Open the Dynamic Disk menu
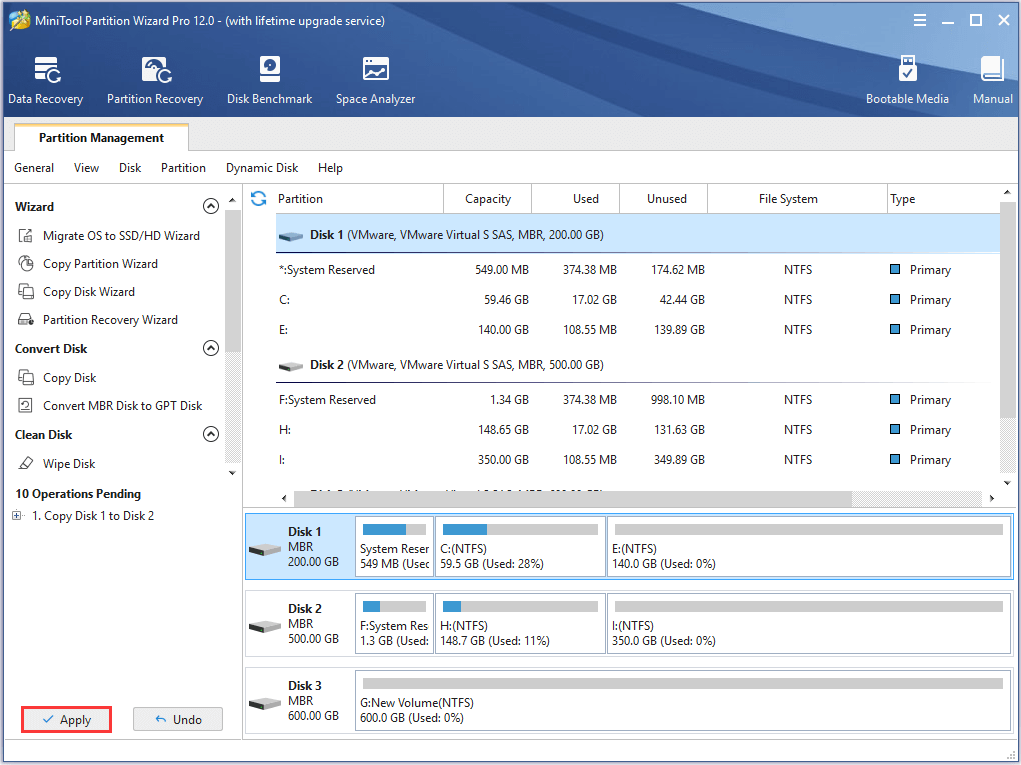 tap(262, 168)
